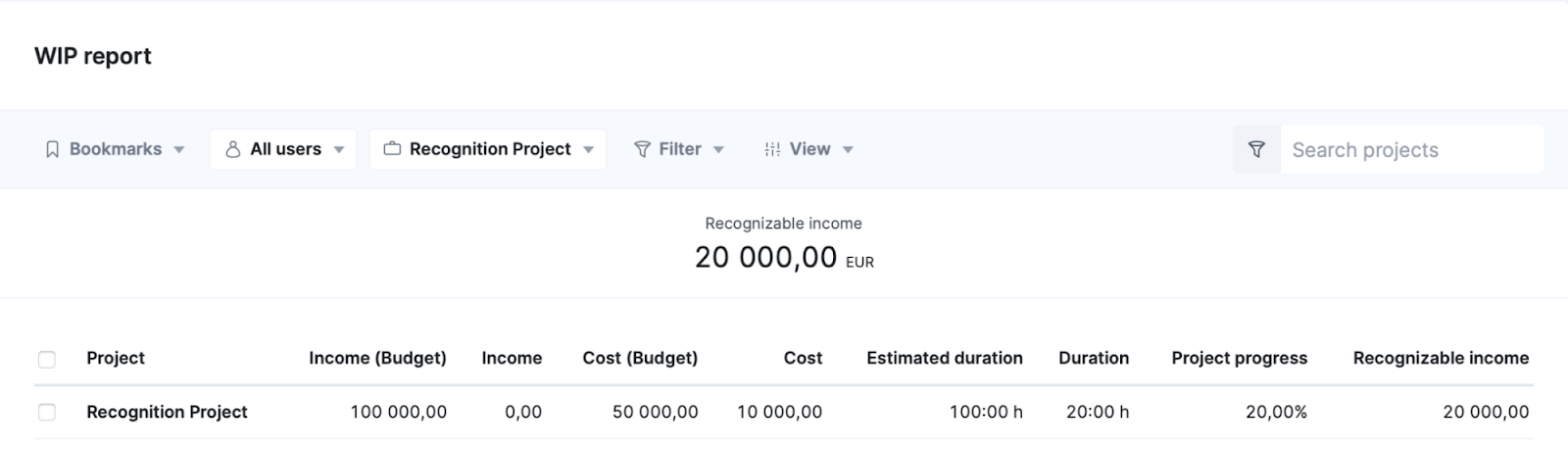Sort by Income (Budget) column header
The image size is (1568, 451).
point(377,359)
